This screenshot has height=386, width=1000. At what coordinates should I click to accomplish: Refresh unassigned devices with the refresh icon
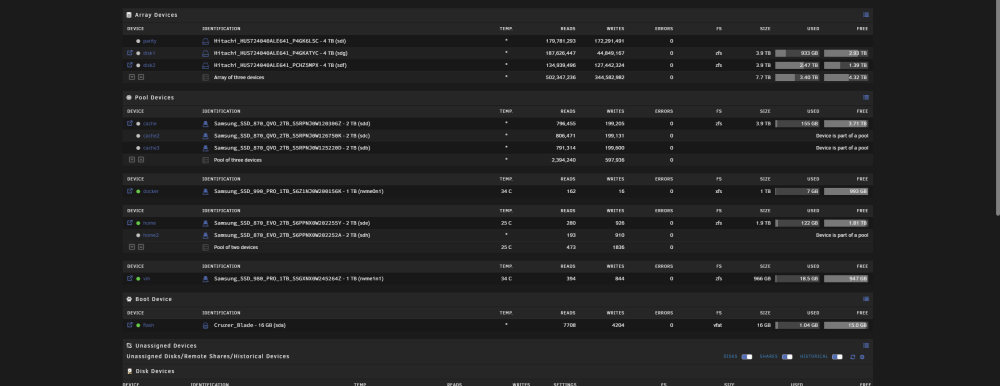tap(853, 357)
